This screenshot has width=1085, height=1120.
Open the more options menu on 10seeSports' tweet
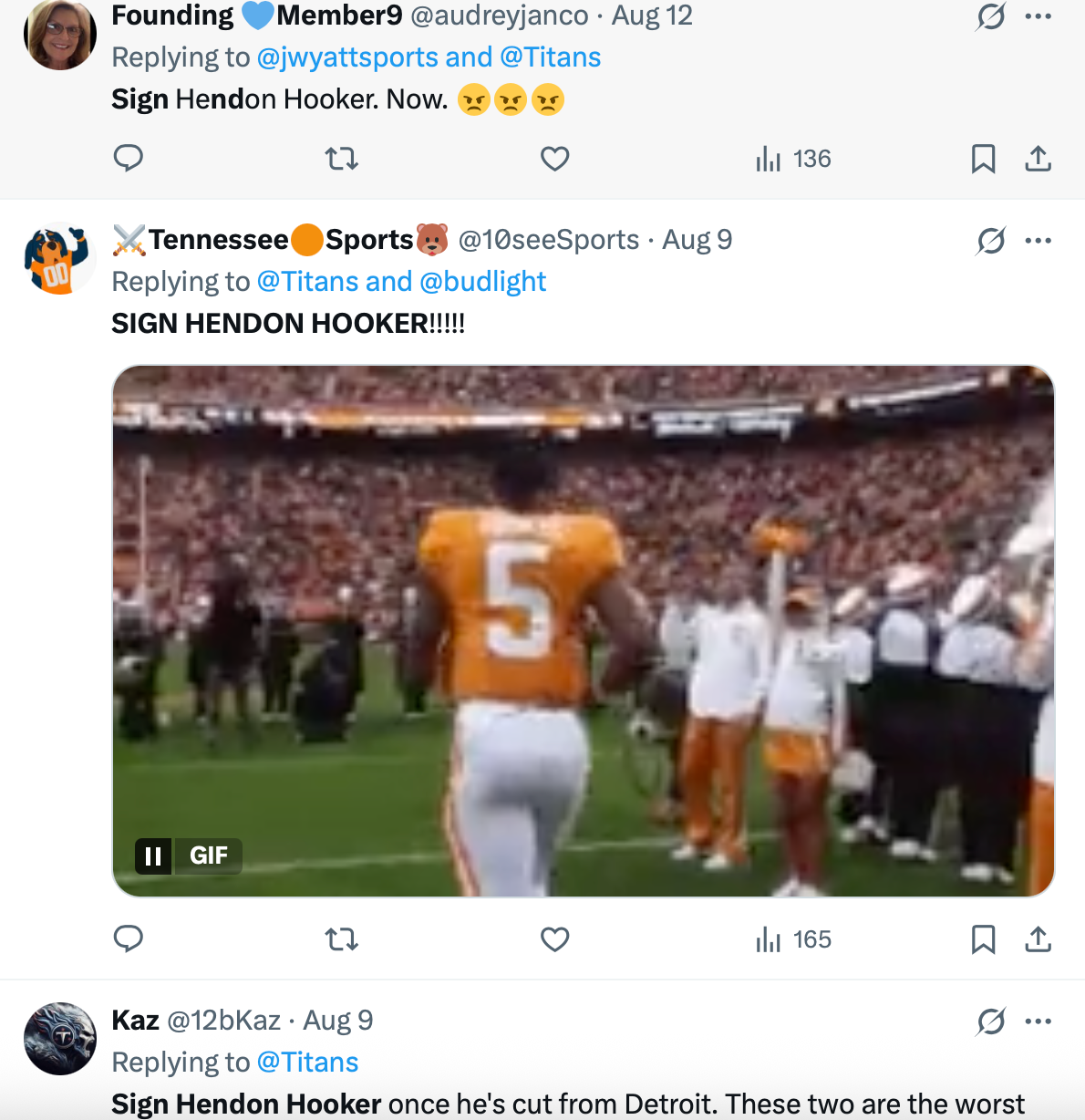coord(1038,239)
